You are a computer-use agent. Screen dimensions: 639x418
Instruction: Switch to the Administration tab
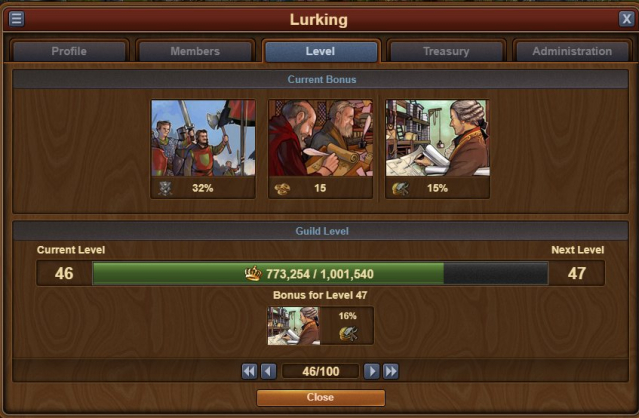coord(572,51)
